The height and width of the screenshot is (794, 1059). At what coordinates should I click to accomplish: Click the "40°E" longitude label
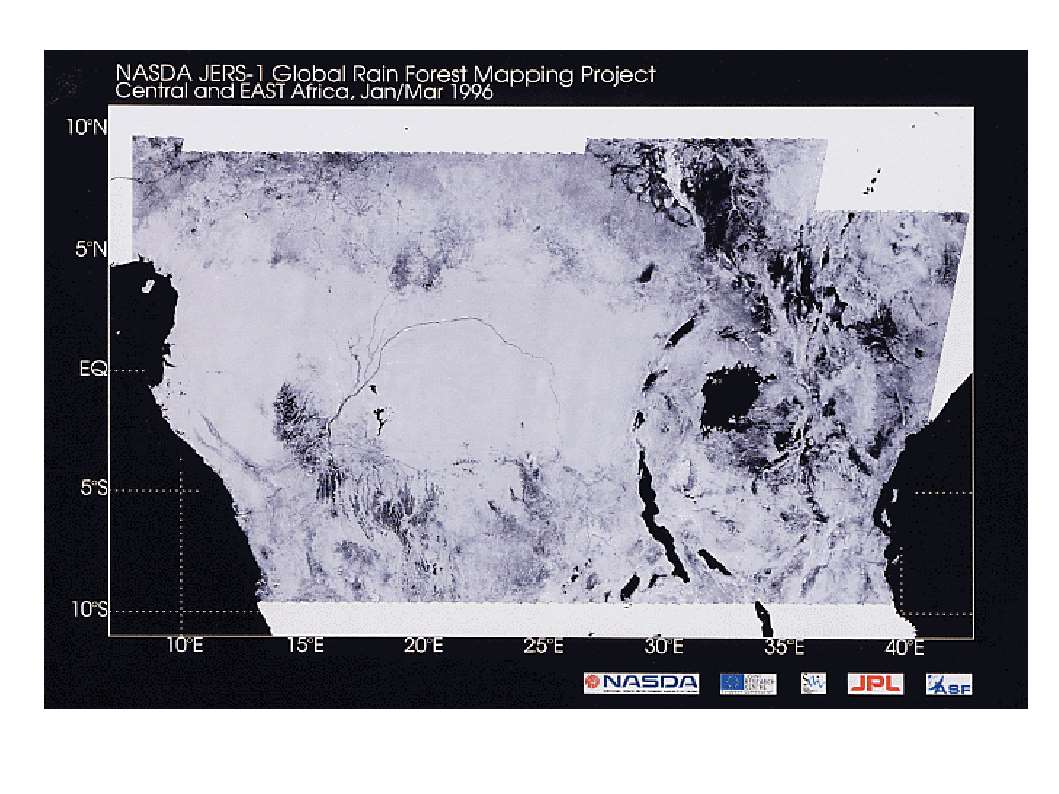pos(904,647)
